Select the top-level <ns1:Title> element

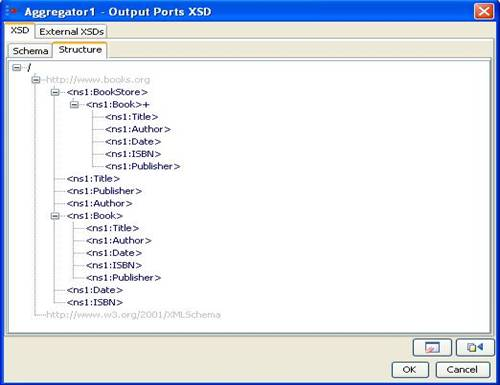[93, 179]
